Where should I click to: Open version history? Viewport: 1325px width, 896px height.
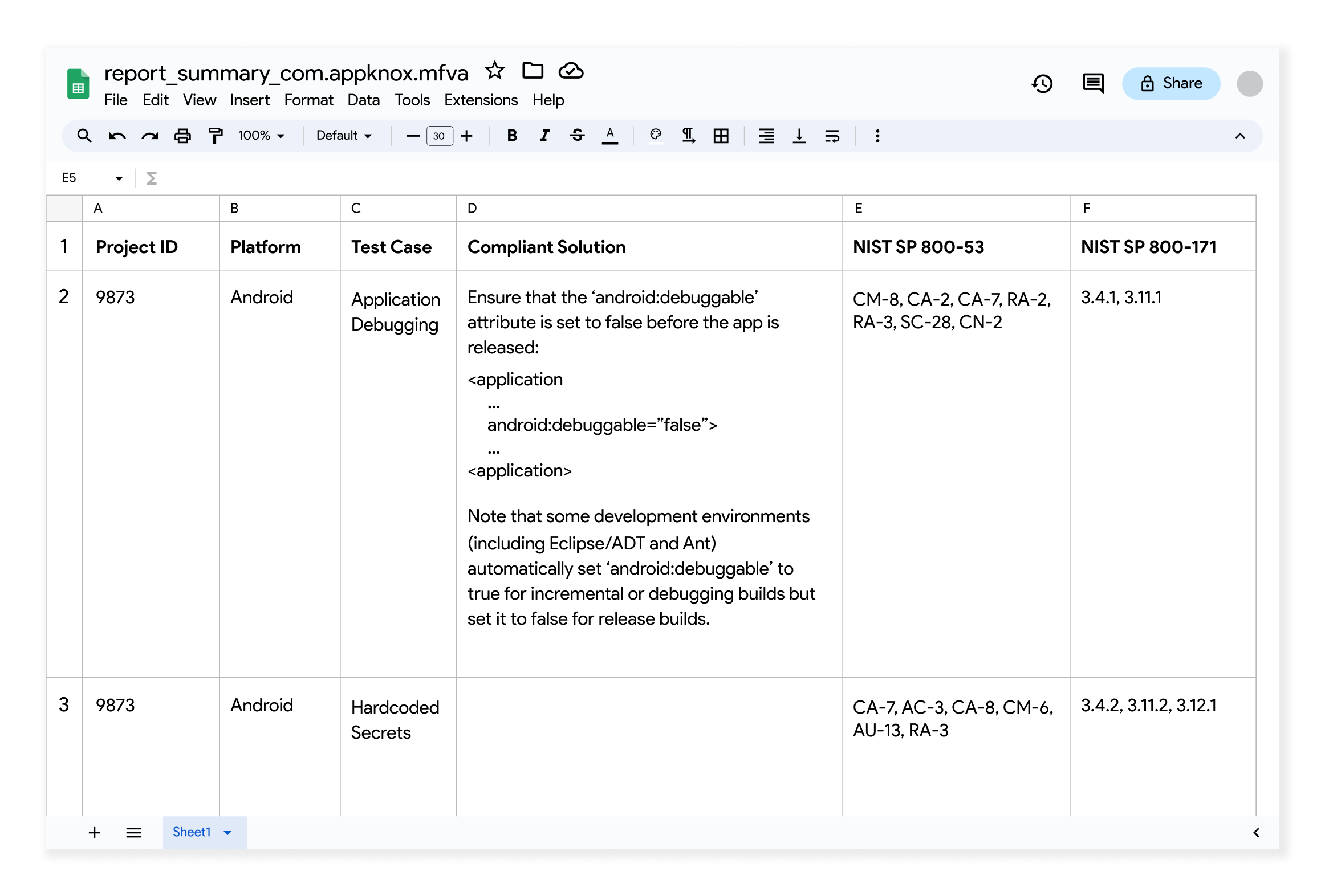coord(1042,84)
